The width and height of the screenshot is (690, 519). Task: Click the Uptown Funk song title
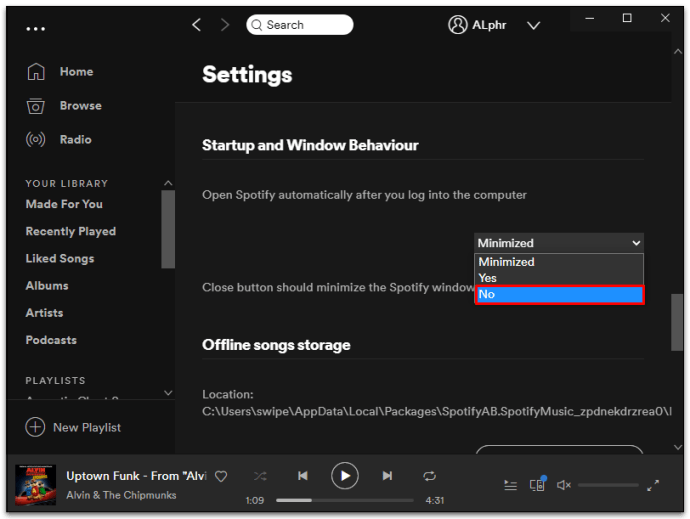click(136, 476)
